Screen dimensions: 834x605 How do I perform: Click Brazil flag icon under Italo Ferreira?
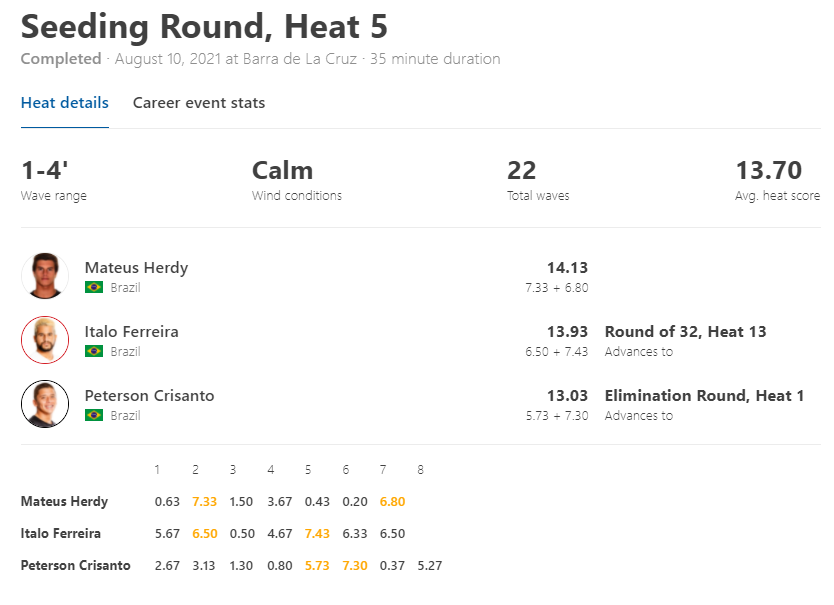pyautogui.click(x=94, y=351)
